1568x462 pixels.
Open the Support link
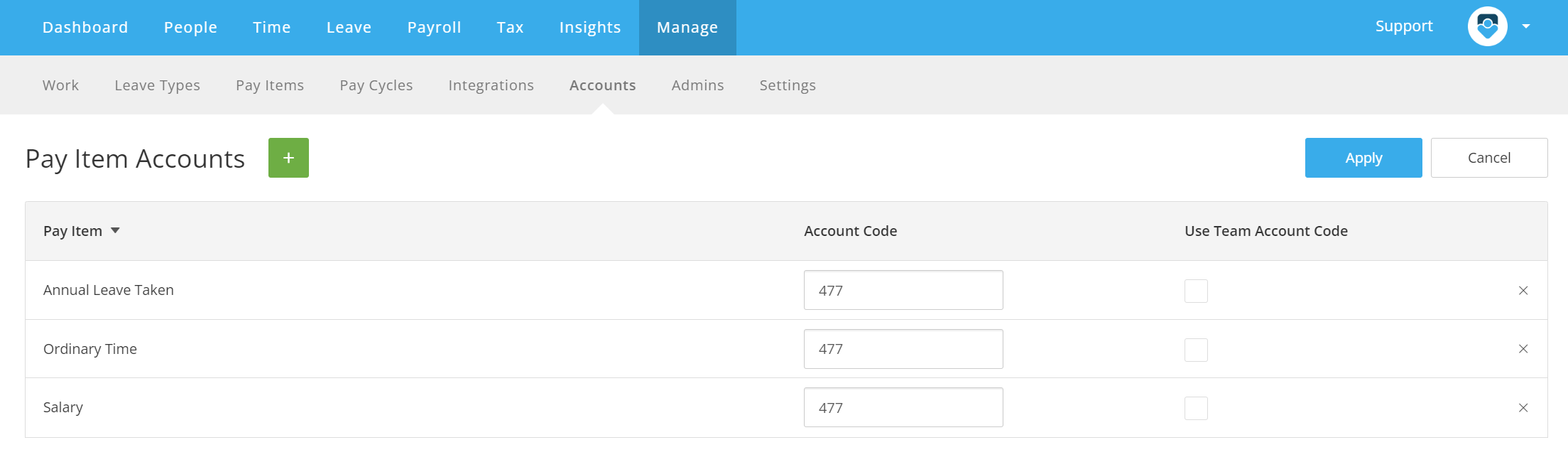tap(1404, 26)
